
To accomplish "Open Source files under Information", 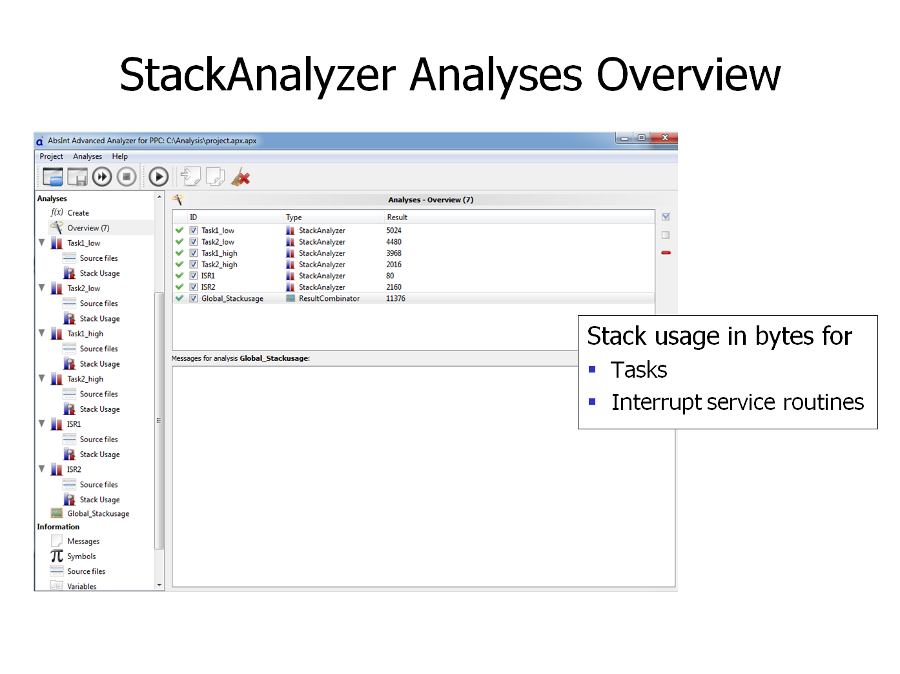I will click(86, 571).
